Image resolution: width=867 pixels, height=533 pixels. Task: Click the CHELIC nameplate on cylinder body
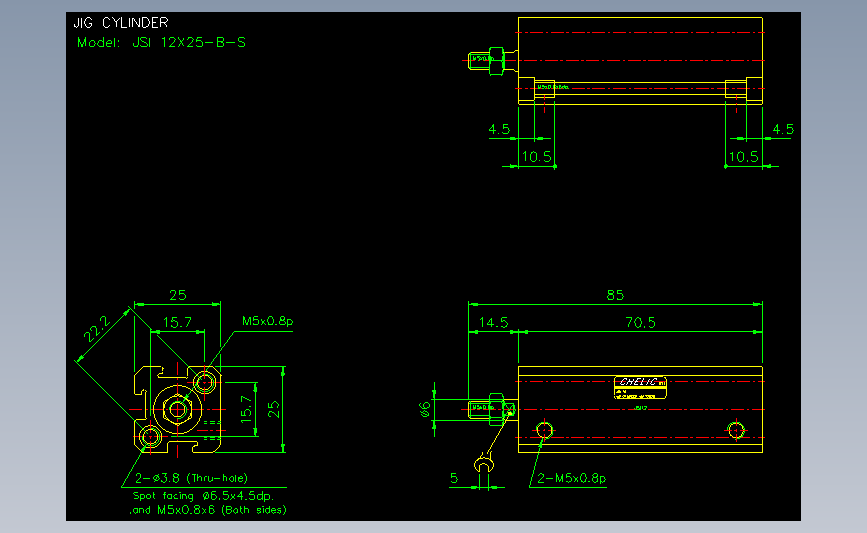[x=640, y=387]
